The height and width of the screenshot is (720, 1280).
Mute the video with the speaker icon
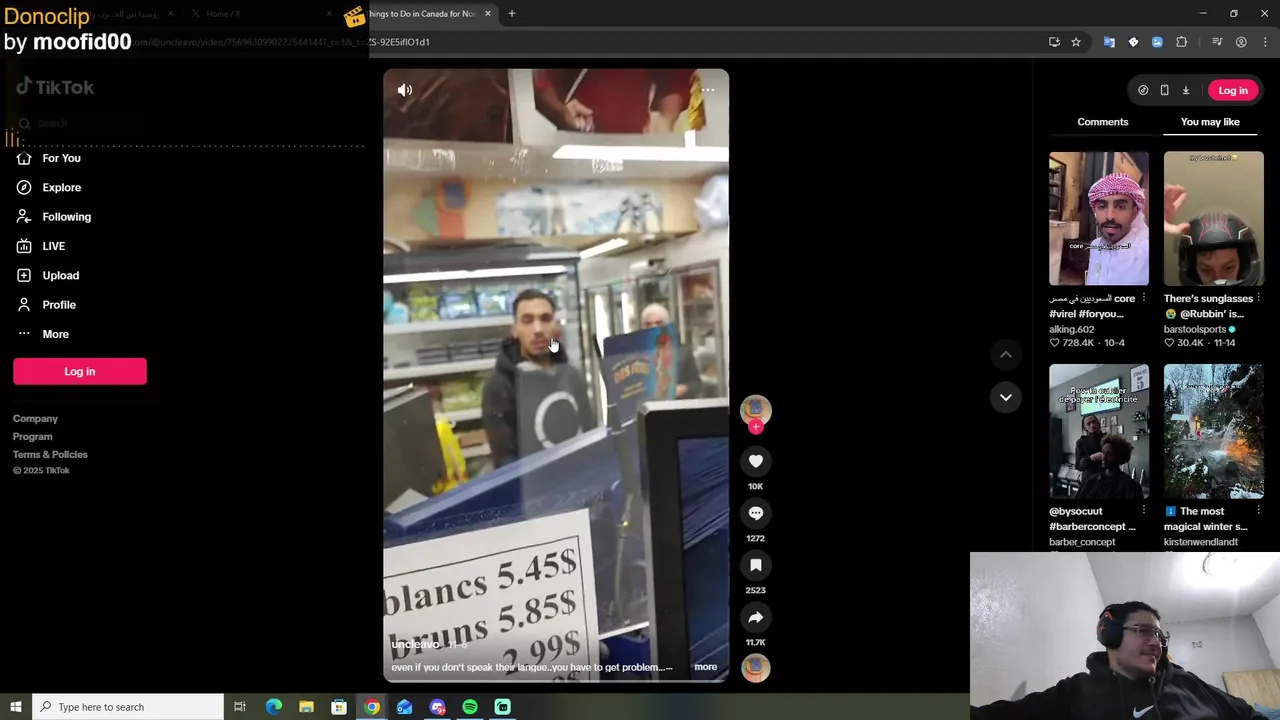405,90
